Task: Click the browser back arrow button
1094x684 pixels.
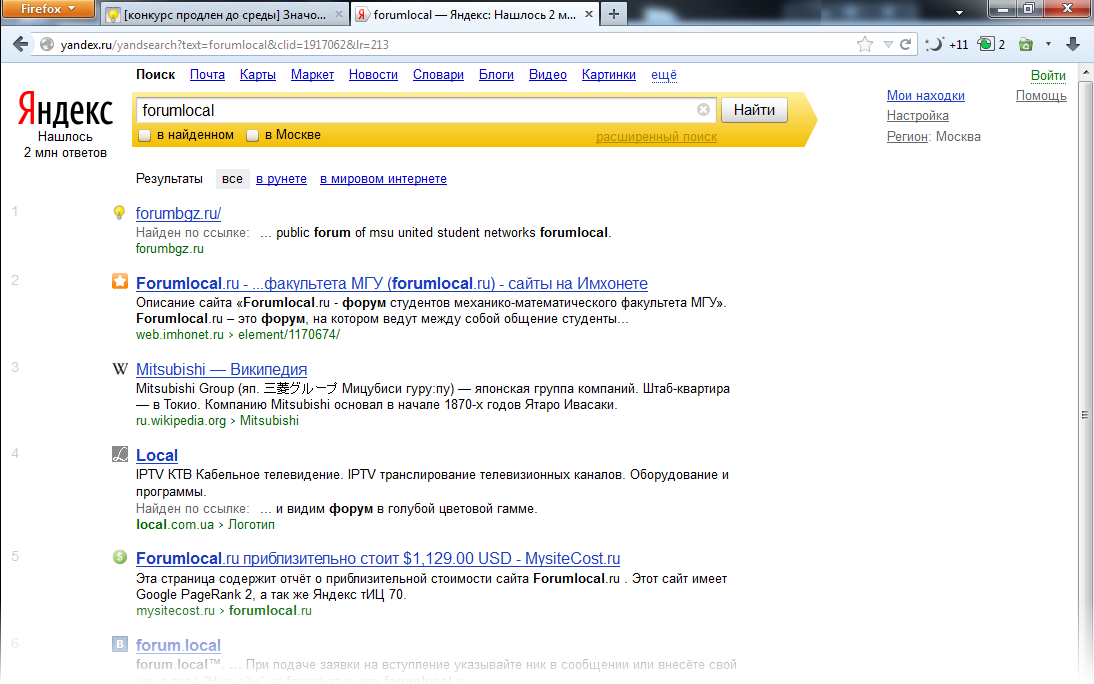Action: coord(21,44)
